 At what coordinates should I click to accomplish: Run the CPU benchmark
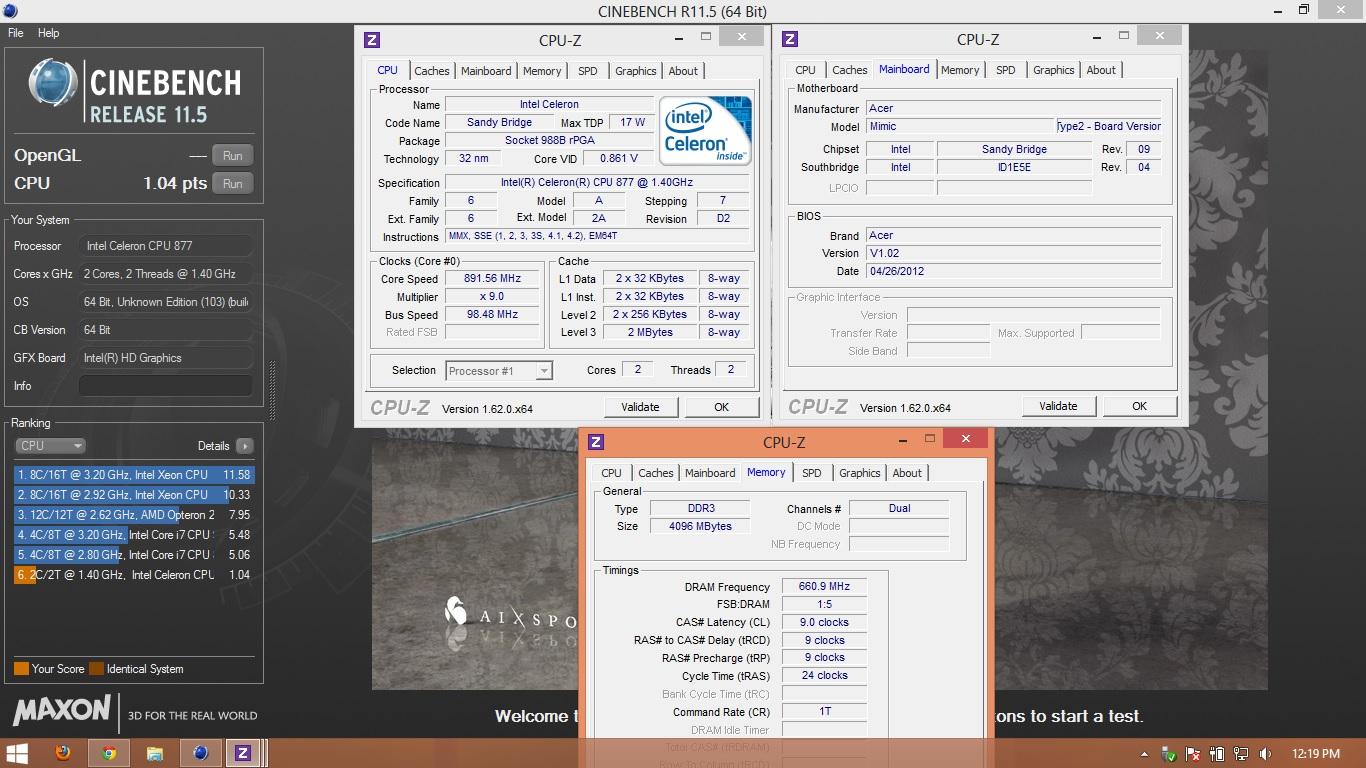pos(233,184)
